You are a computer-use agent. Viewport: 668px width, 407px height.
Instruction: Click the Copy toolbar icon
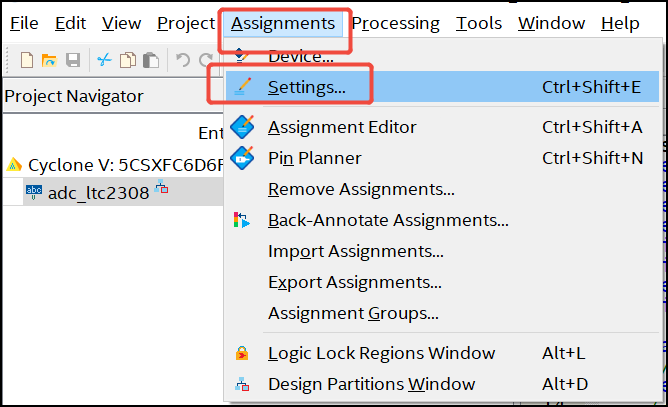127,60
